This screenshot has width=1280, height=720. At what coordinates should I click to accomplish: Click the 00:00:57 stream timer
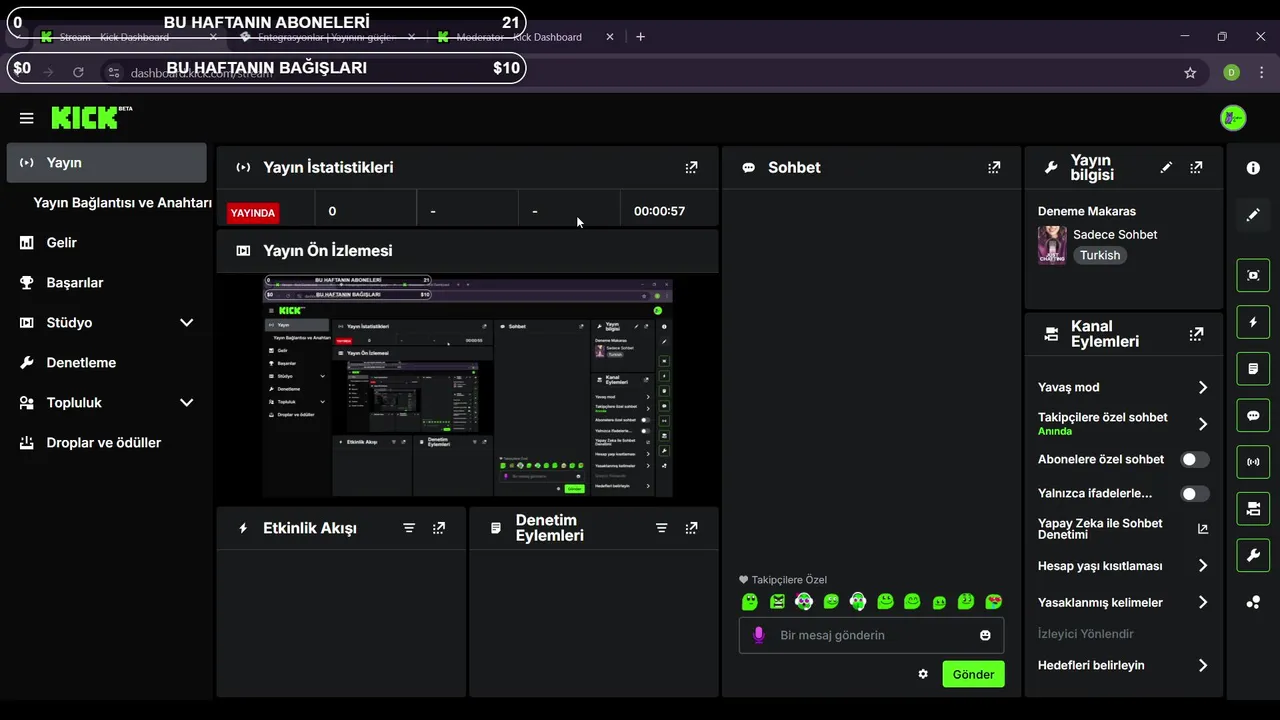pos(660,212)
